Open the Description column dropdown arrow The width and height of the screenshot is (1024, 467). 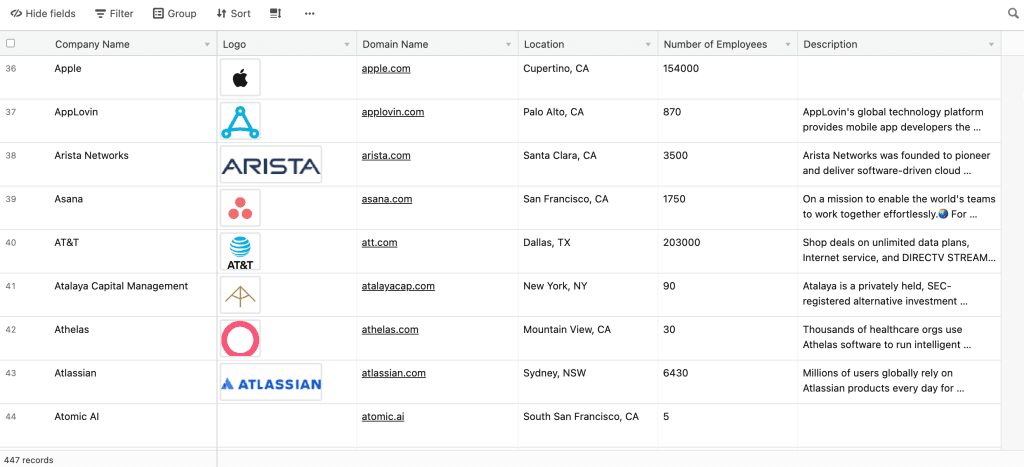(x=991, y=44)
